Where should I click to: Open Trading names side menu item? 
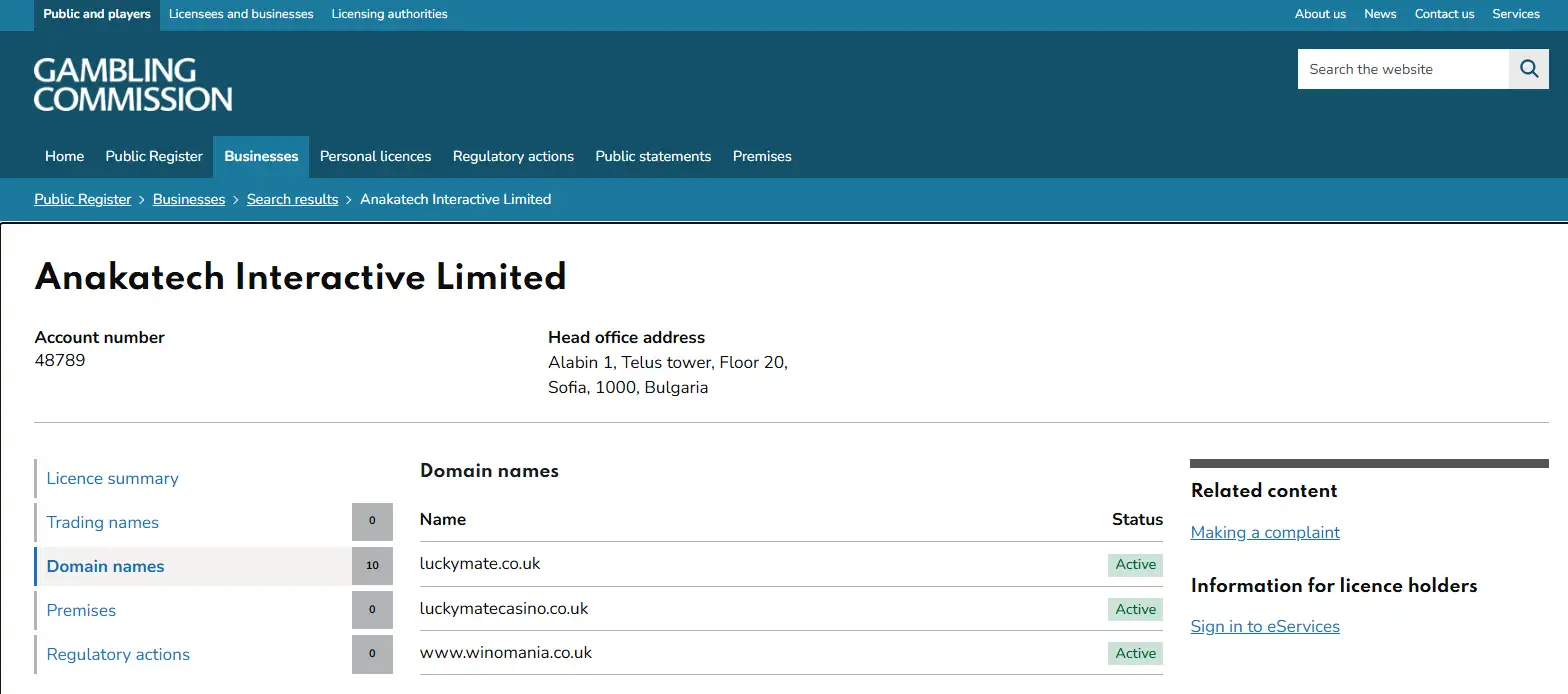[x=102, y=522]
